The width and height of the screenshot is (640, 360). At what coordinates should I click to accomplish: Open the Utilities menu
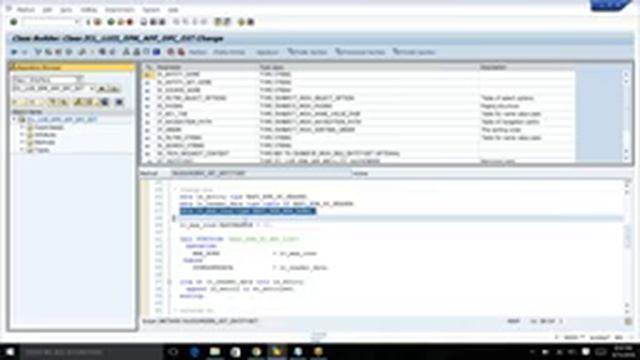(89, 9)
